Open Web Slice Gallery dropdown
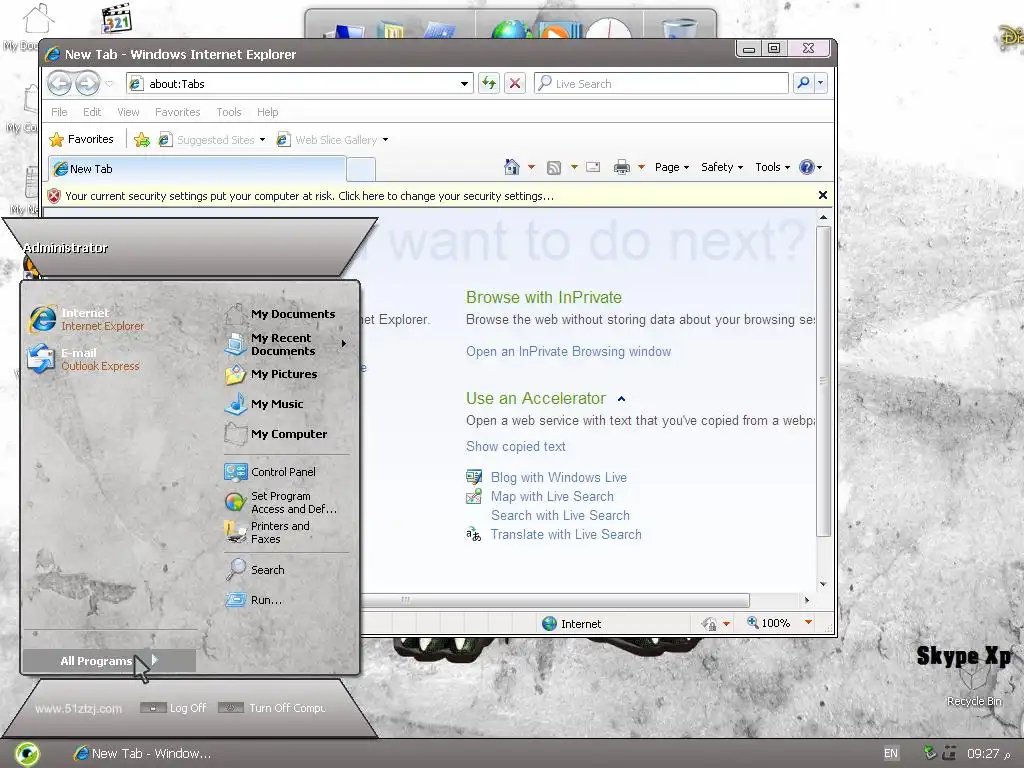Screen dimensions: 1024x768 point(385,140)
